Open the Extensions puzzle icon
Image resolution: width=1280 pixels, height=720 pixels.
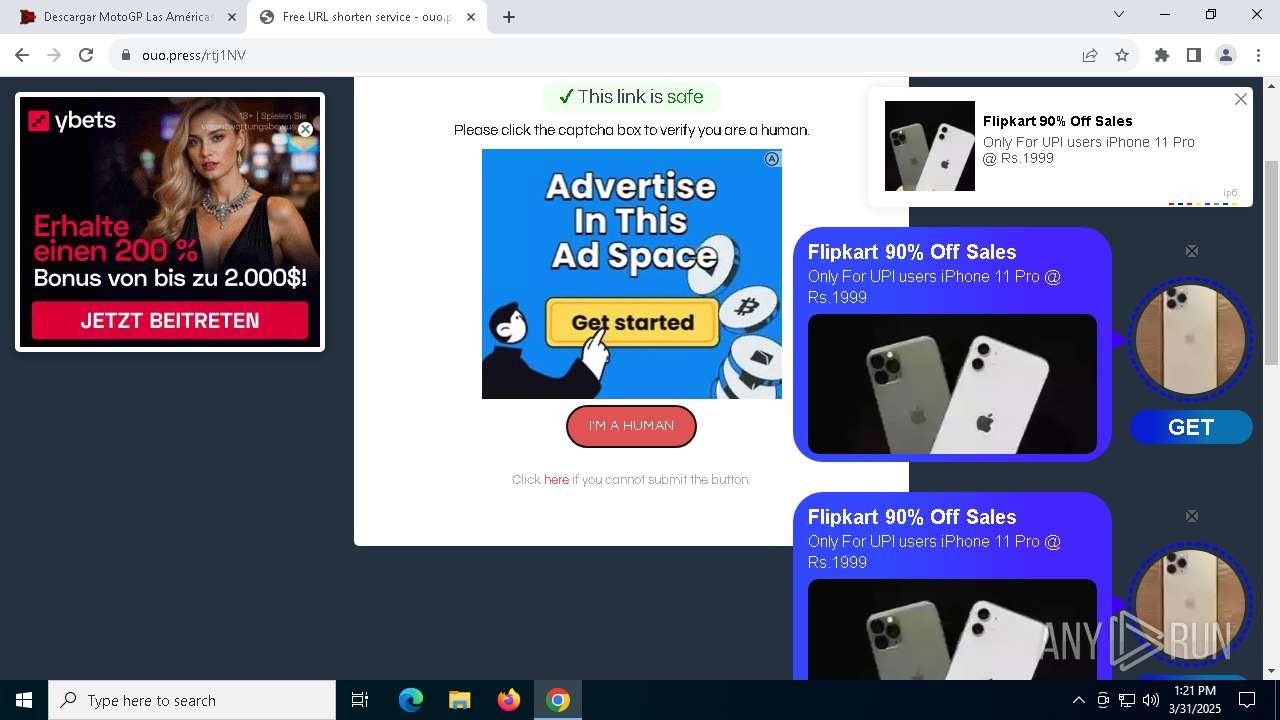pyautogui.click(x=1162, y=55)
